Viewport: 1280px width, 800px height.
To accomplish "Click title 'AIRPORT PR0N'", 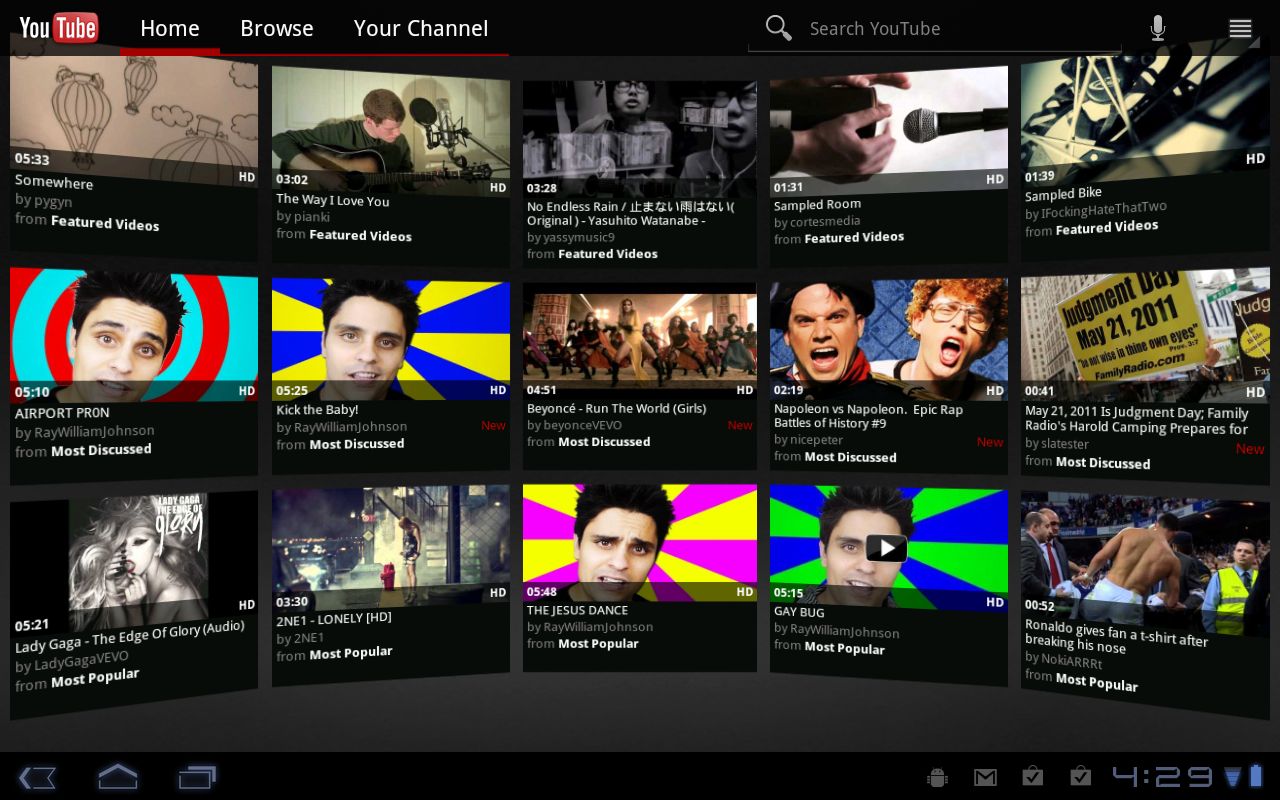I will coord(62,412).
